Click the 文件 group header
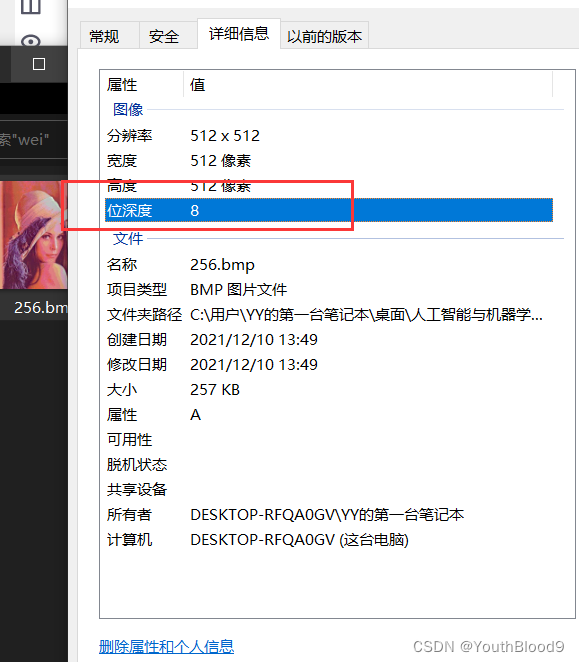The image size is (579, 662). pos(128,239)
